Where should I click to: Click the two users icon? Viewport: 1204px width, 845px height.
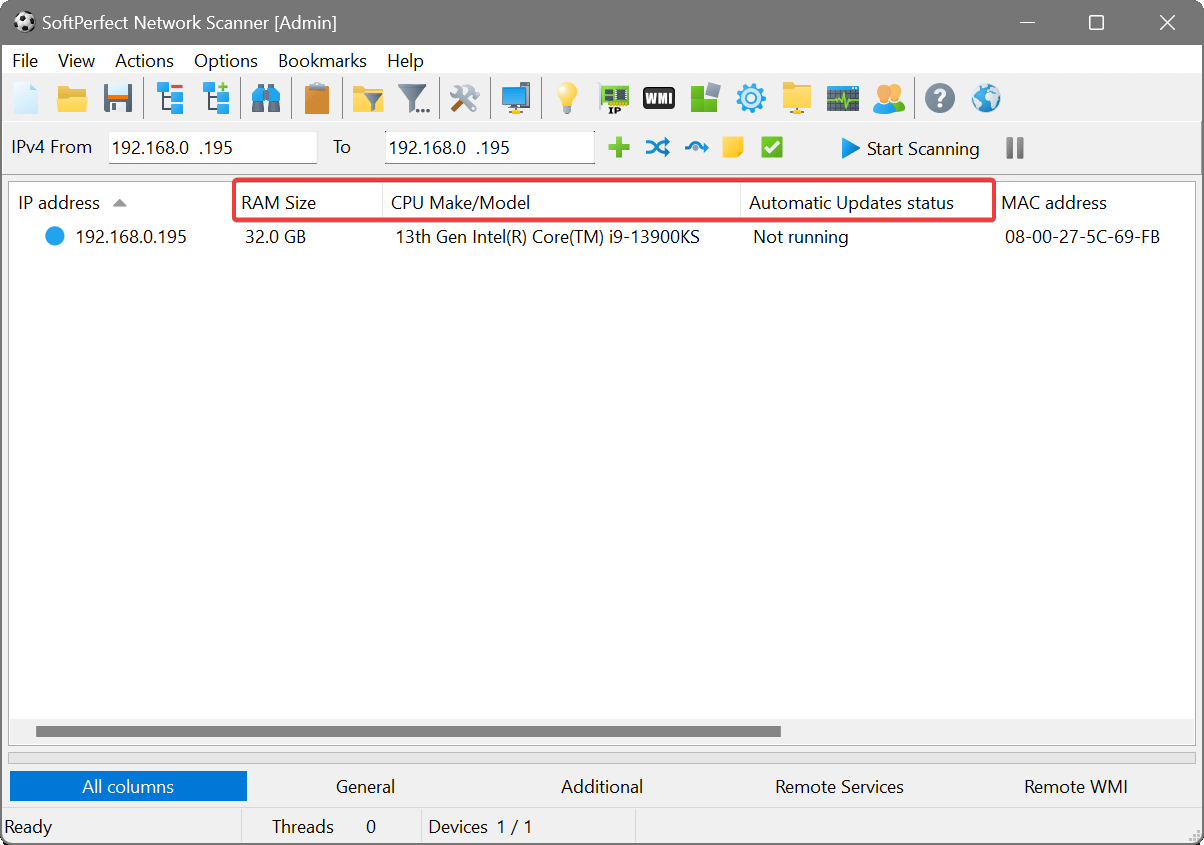point(888,98)
